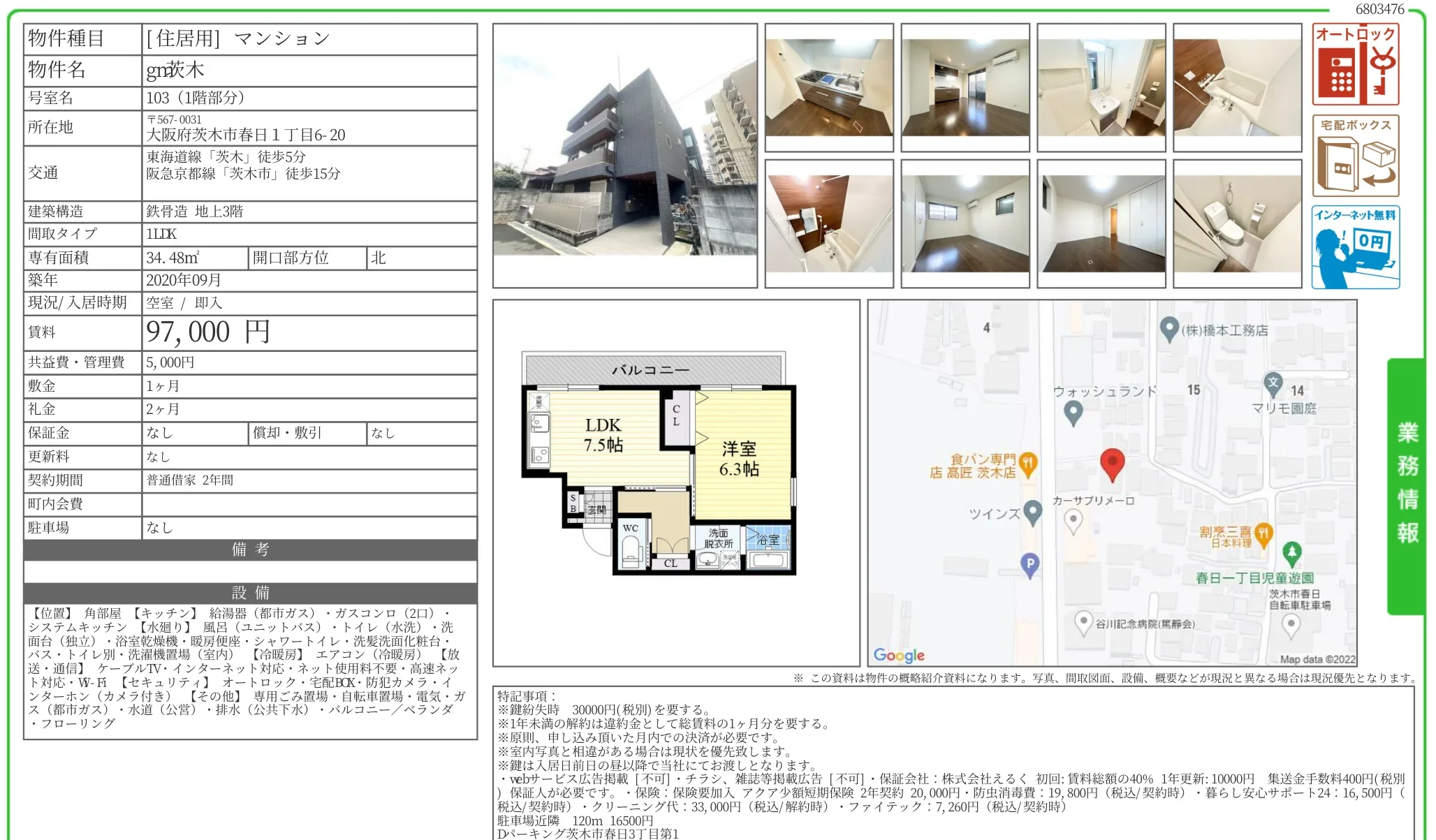Click the 97,000円 rent value

tap(208, 332)
